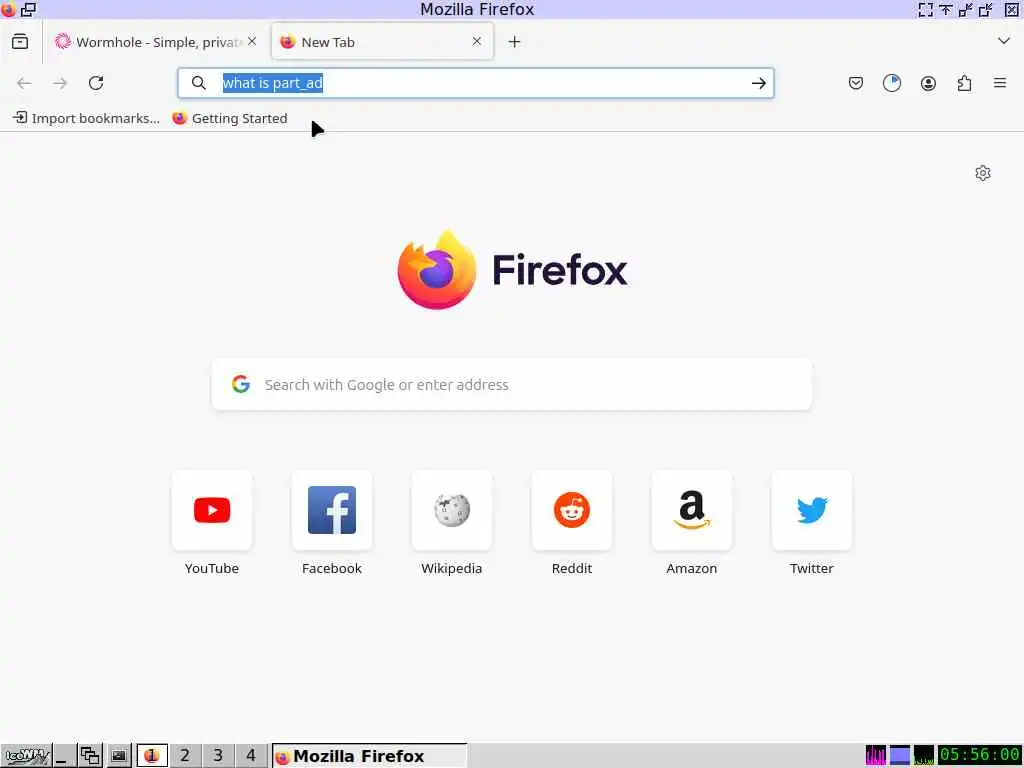The width and height of the screenshot is (1024, 768).
Task: Click Import bookmarks... toolbar item
Action: coord(86,118)
